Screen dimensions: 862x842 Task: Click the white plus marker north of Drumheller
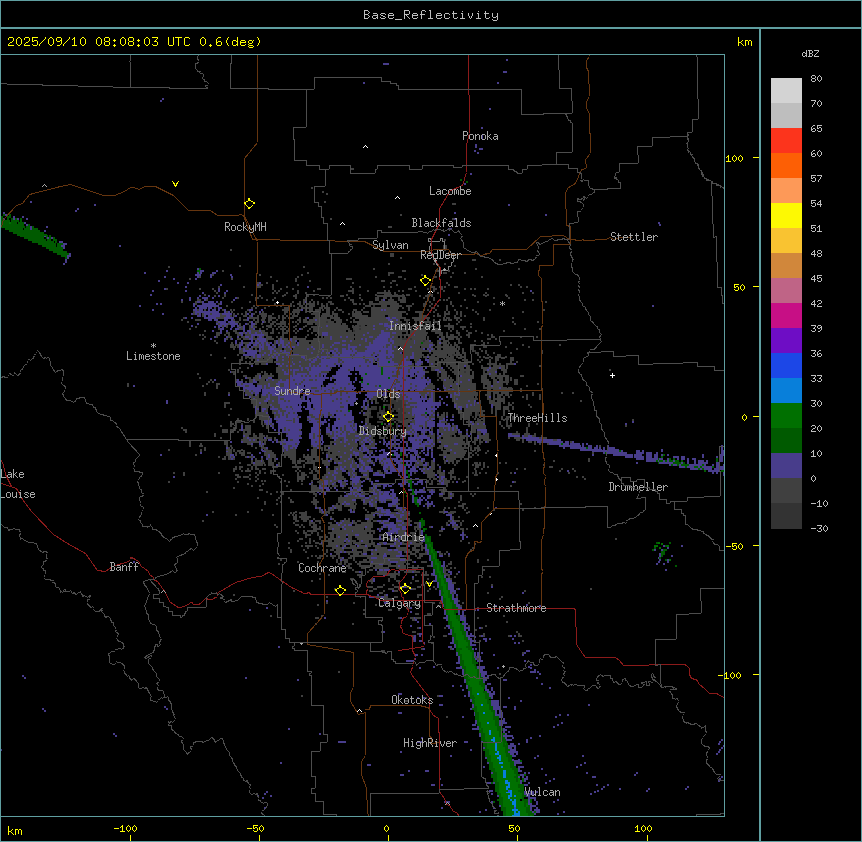612,375
